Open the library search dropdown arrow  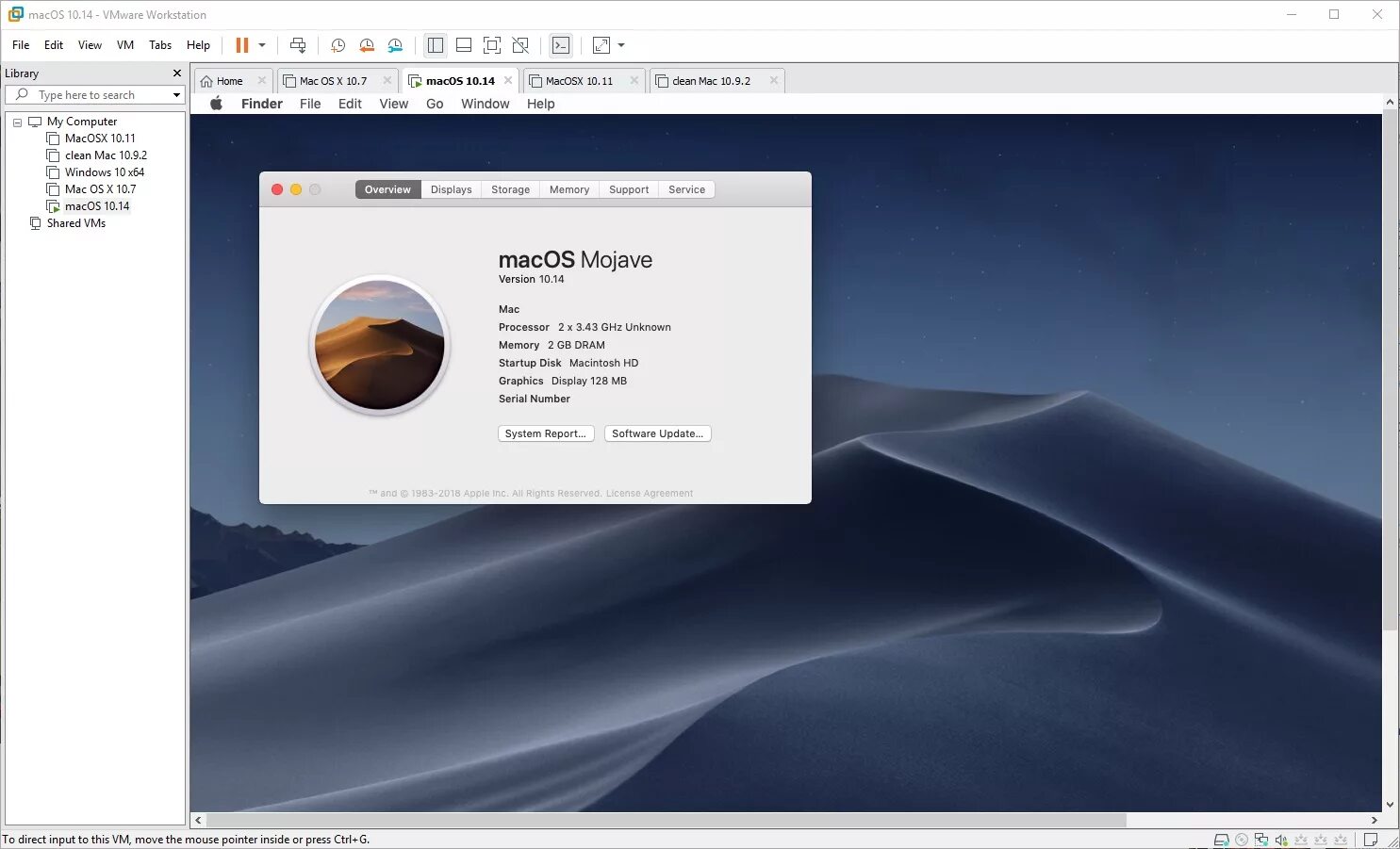point(176,95)
